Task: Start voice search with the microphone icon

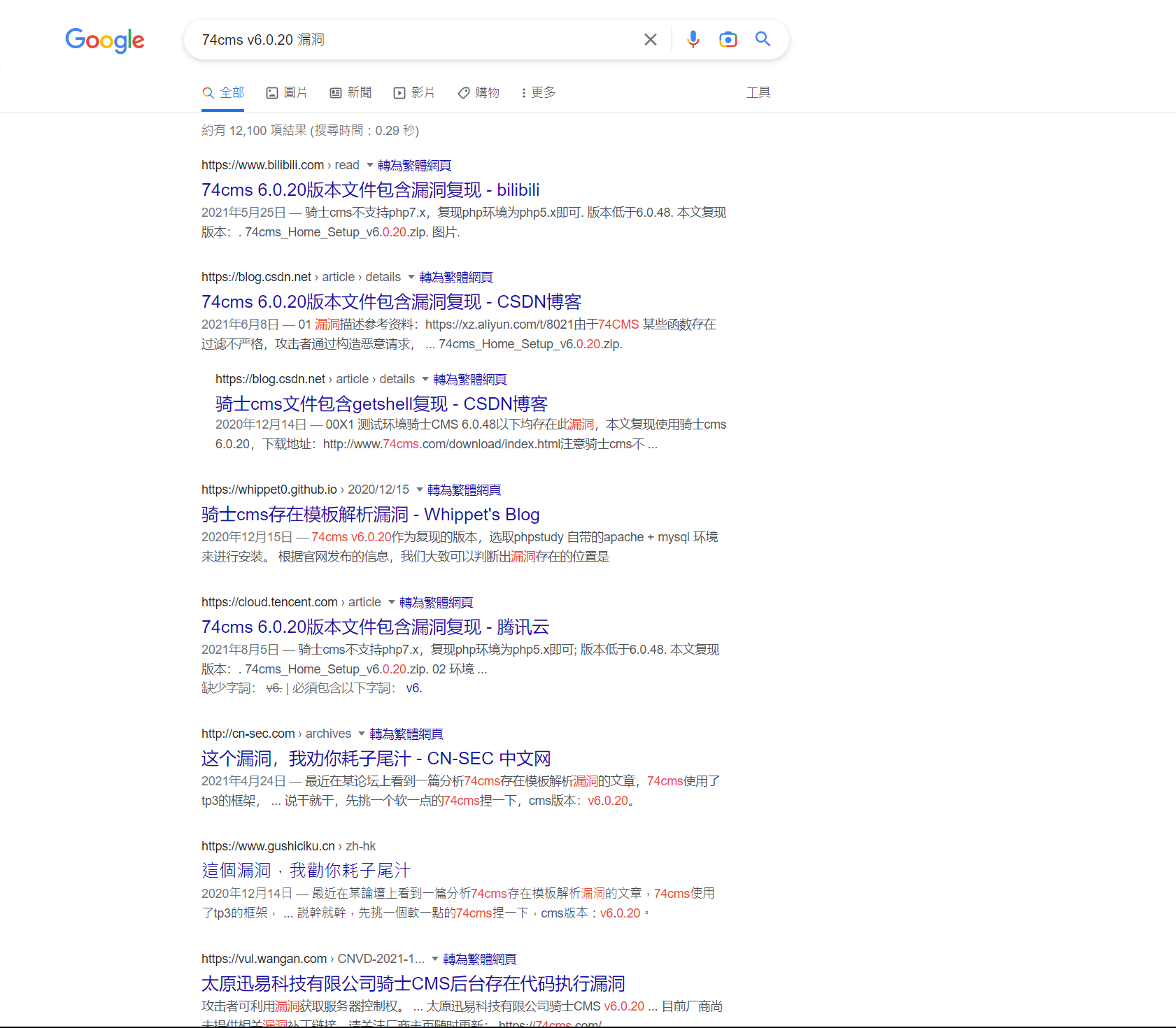Action: click(693, 39)
